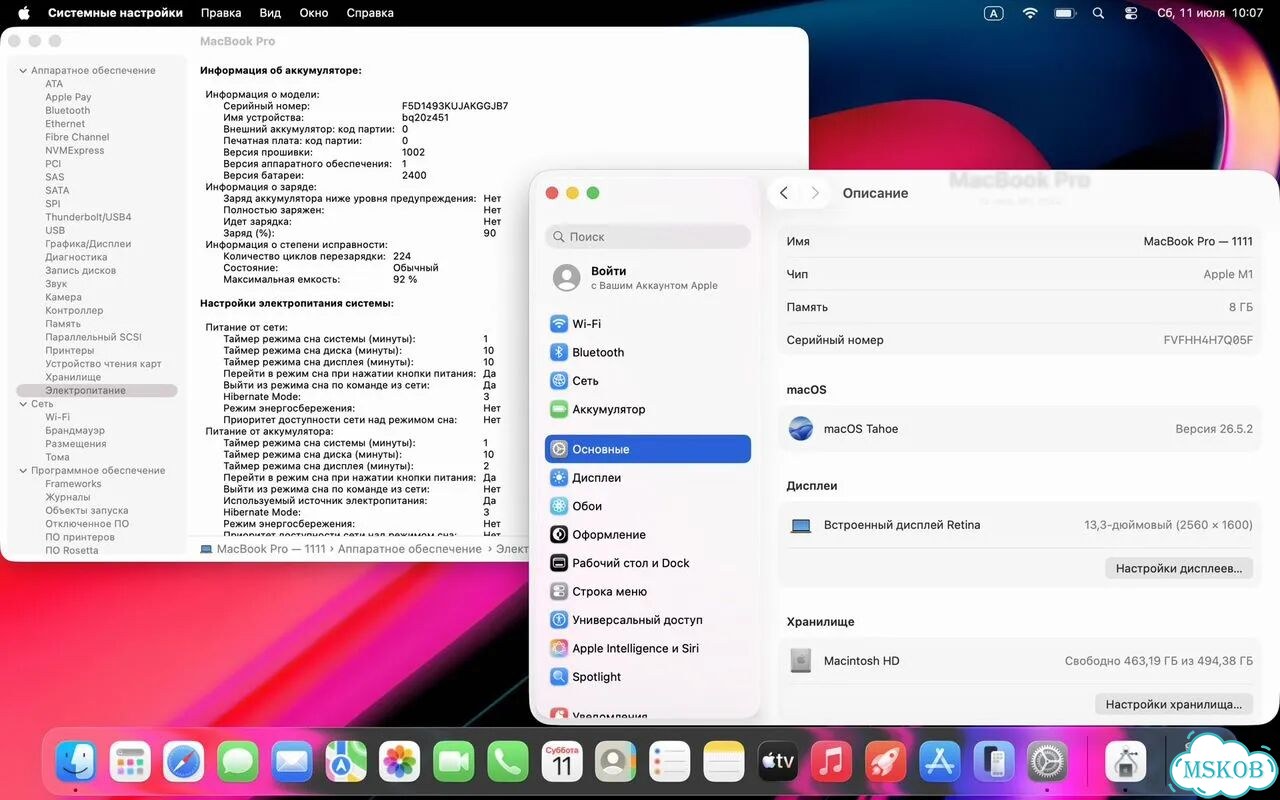The height and width of the screenshot is (800, 1280).
Task: Select Камера in the hardware tree
Action: [63, 297]
